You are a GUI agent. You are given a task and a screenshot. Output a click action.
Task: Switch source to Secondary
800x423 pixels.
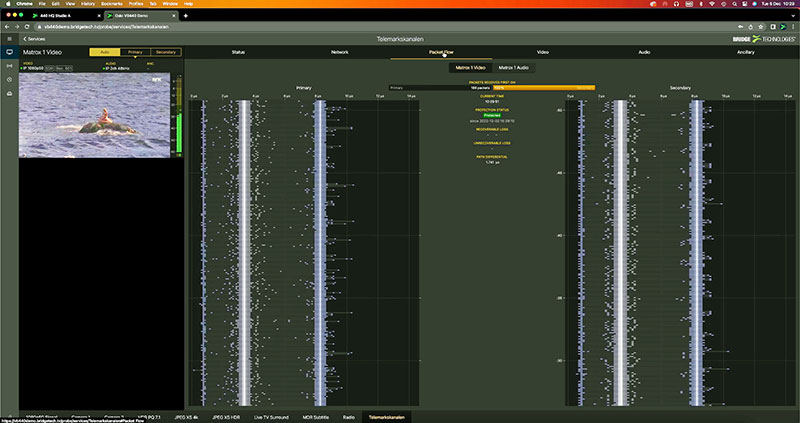click(x=166, y=52)
